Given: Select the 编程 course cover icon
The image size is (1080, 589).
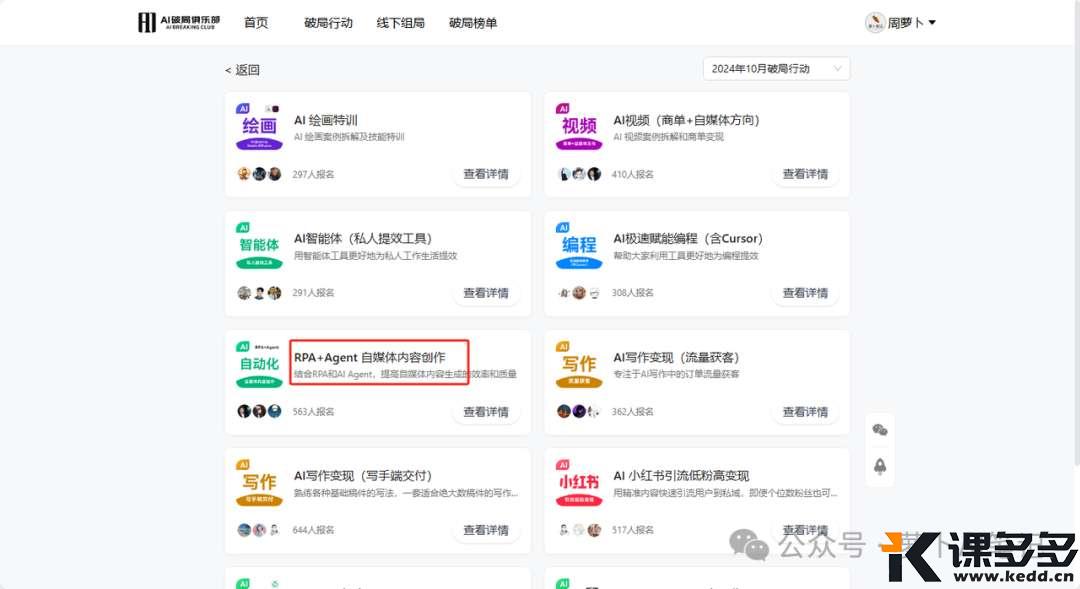Looking at the screenshot, I should tap(579, 246).
